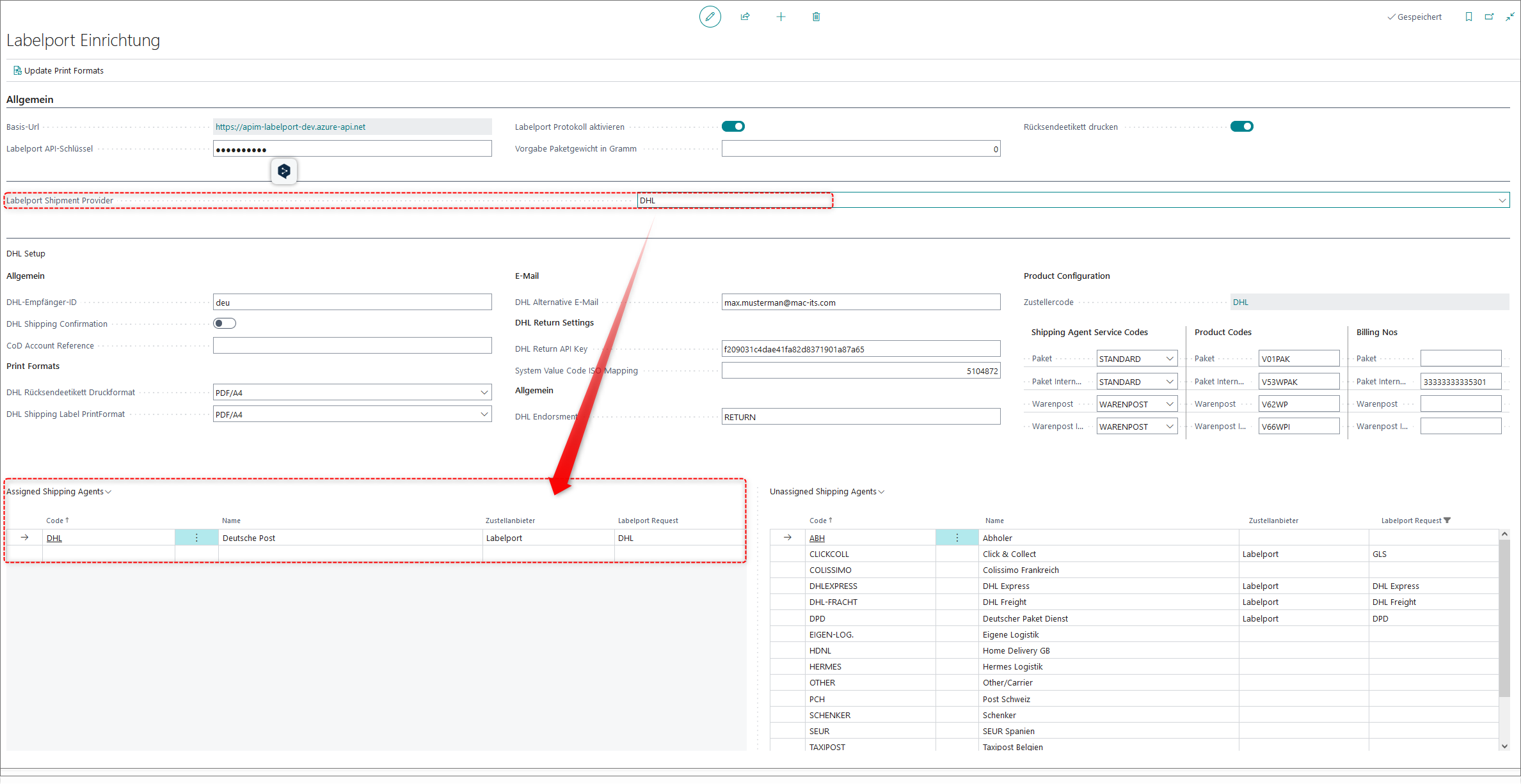Click the DHL-Empfänger-ID field
The image size is (1521, 784).
352,302
